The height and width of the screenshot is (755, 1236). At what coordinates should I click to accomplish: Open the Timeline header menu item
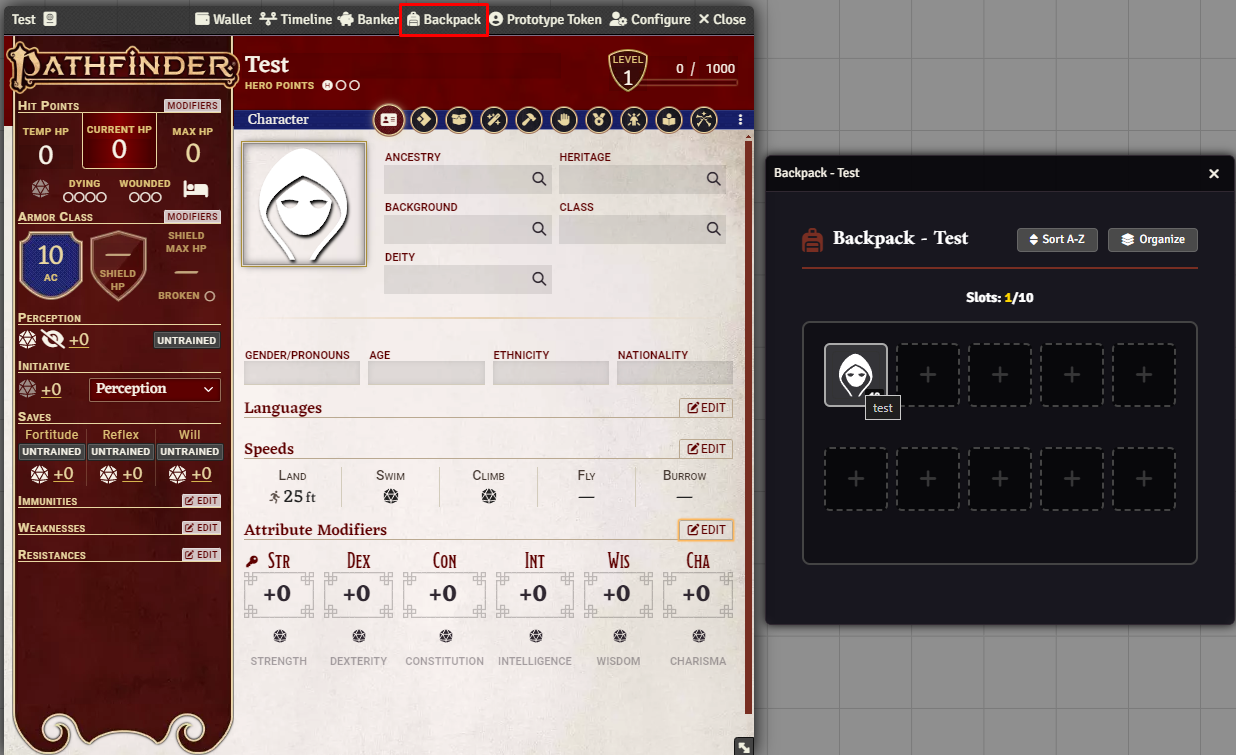coord(296,20)
